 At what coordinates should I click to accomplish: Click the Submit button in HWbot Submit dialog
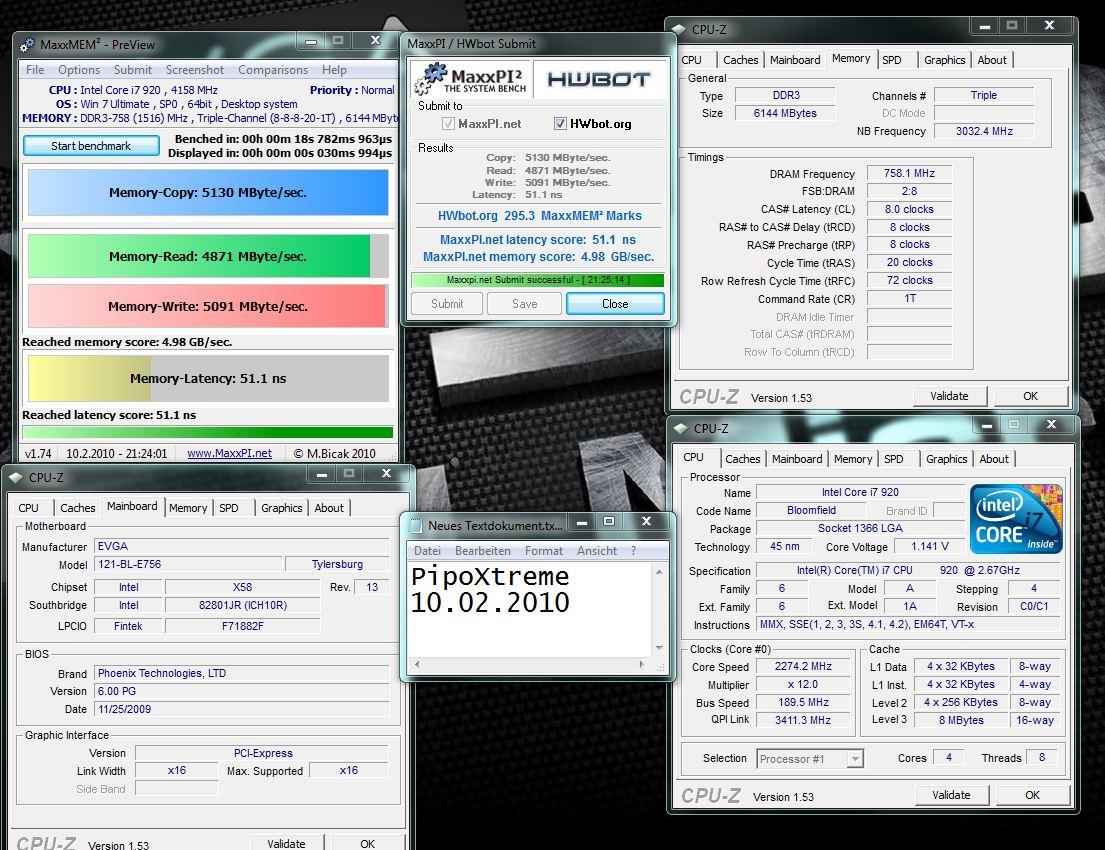pyautogui.click(x=447, y=304)
